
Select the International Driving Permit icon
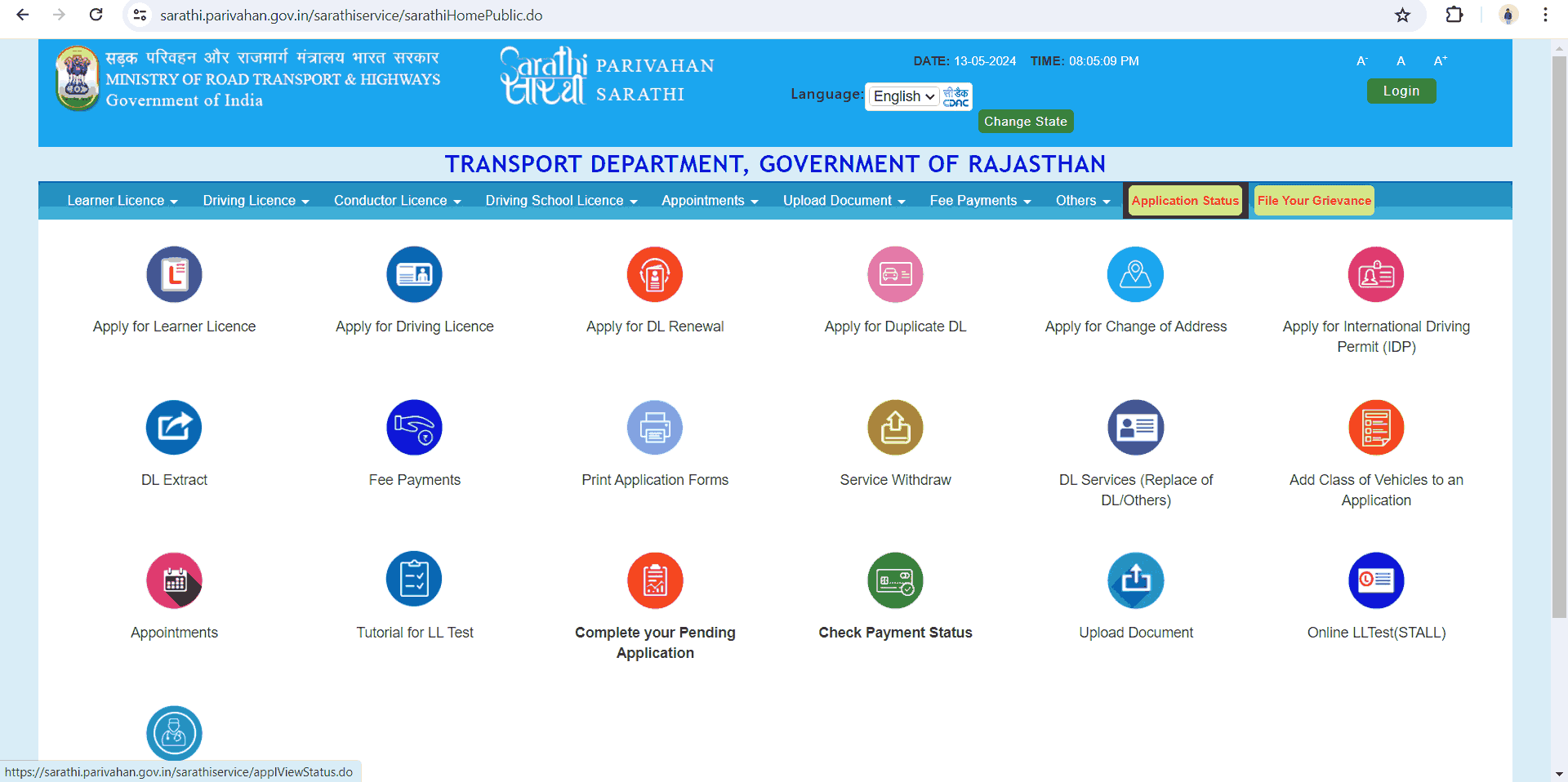(x=1376, y=274)
